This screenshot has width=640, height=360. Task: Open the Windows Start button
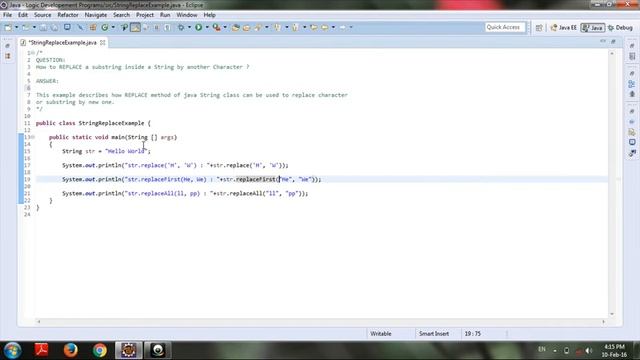[x=12, y=350]
